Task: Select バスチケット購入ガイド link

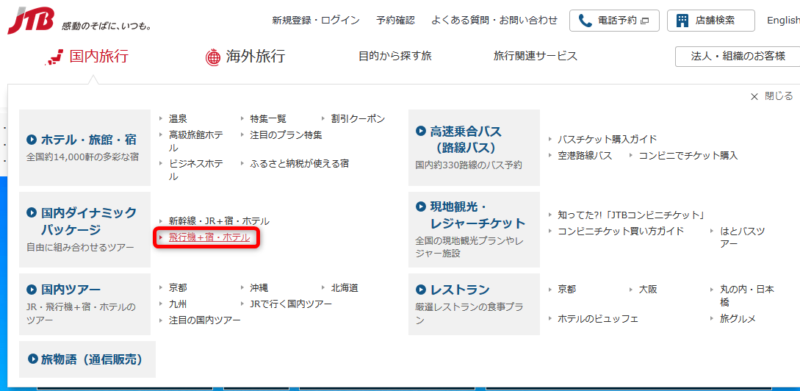Action: point(607,139)
